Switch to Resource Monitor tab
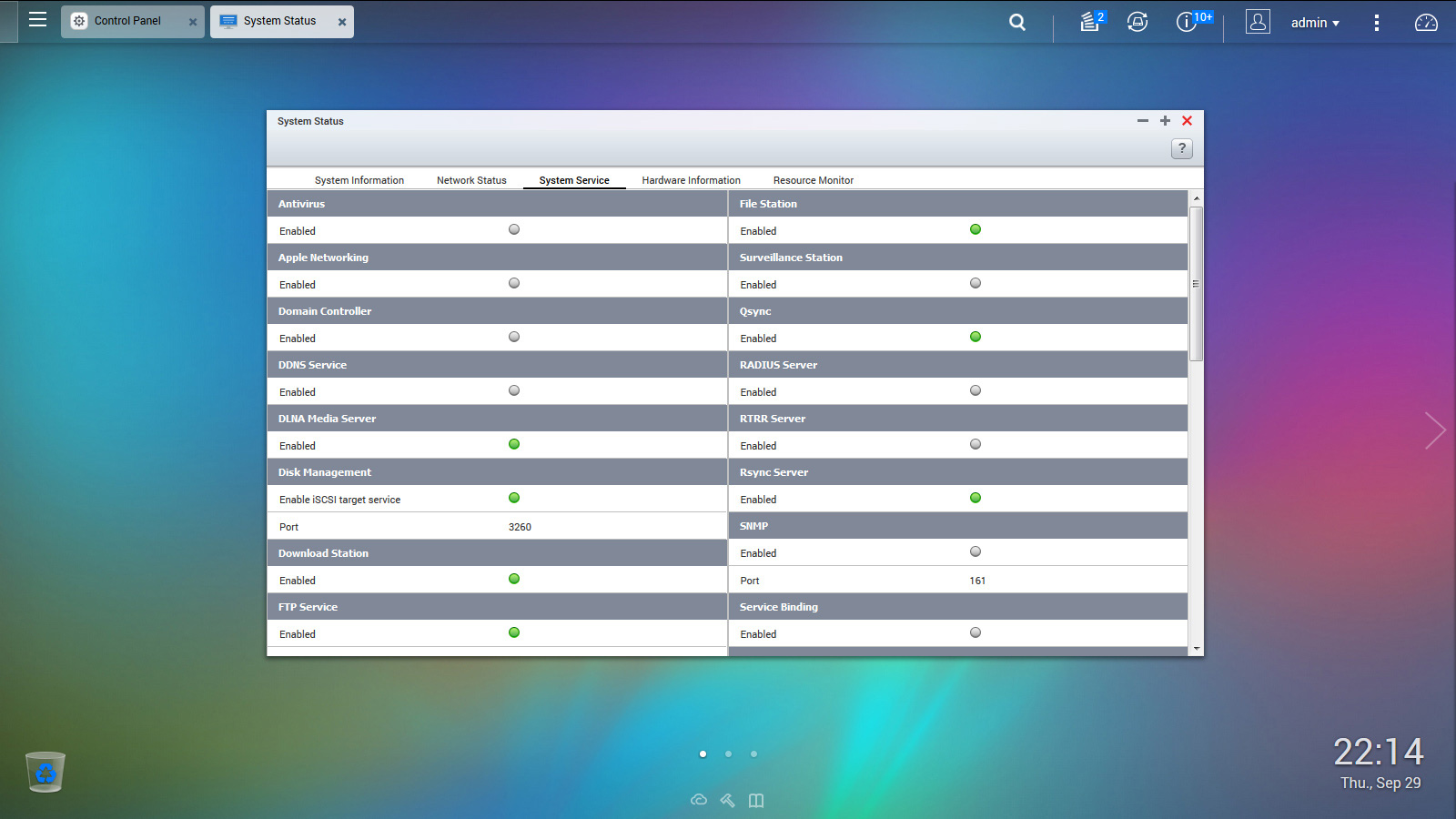Image resolution: width=1456 pixels, height=819 pixels. [814, 180]
